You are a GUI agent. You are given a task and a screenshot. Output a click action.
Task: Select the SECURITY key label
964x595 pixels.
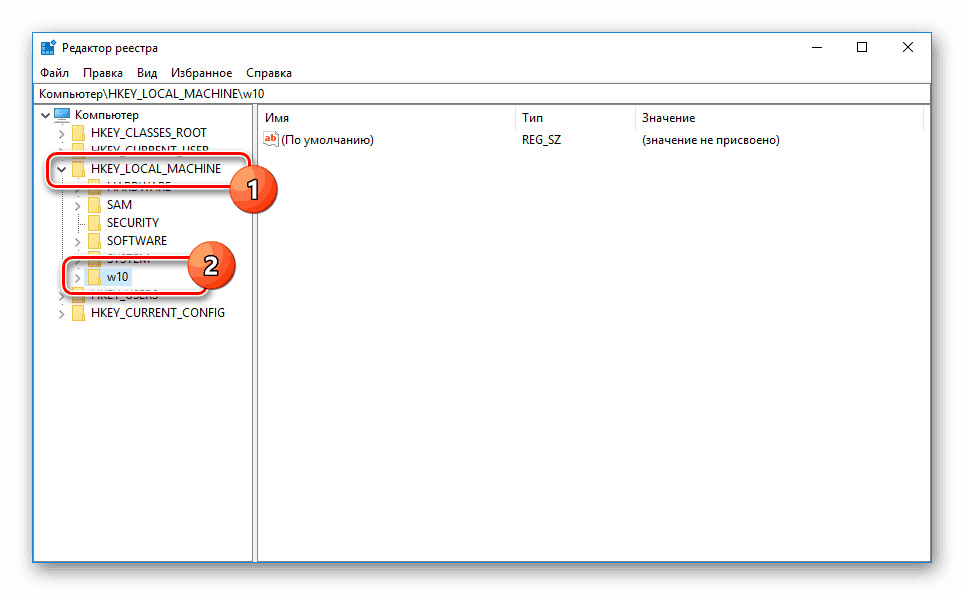click(133, 223)
